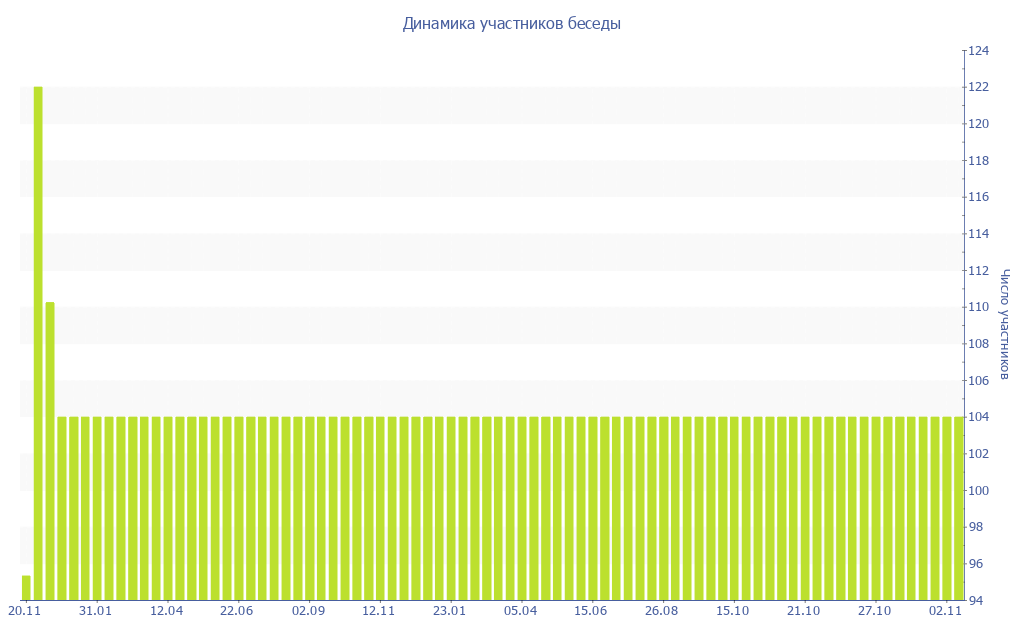The width and height of the screenshot is (1024, 640).
Task: Pick the 22.06 x-axis date
Action: click(x=237, y=610)
